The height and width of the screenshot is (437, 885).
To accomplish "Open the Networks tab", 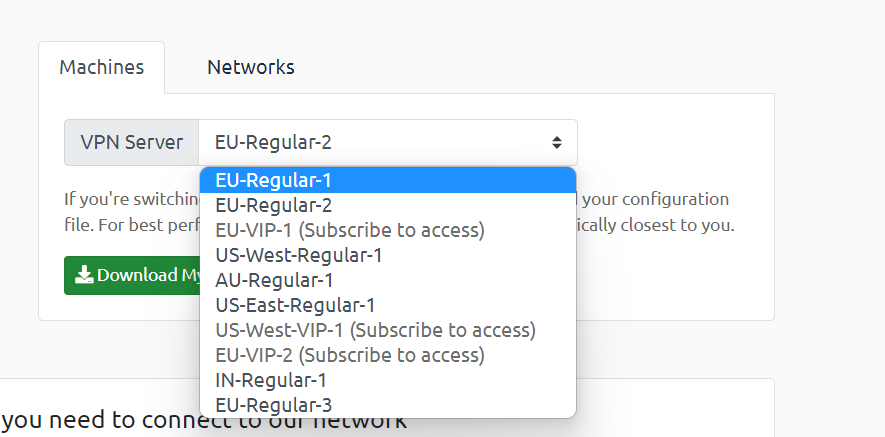I will [x=251, y=67].
